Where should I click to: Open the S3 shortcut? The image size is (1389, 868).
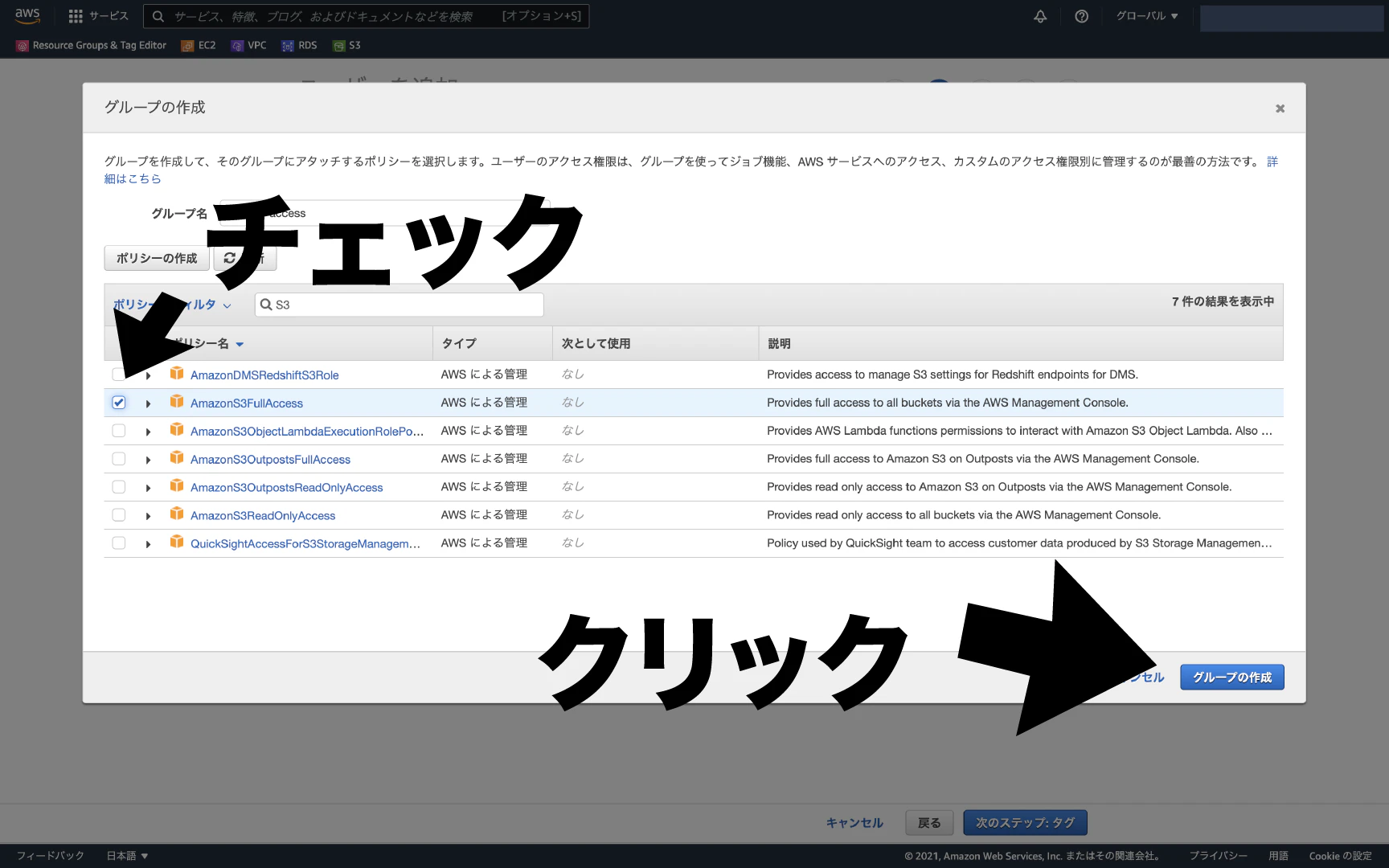tap(347, 46)
